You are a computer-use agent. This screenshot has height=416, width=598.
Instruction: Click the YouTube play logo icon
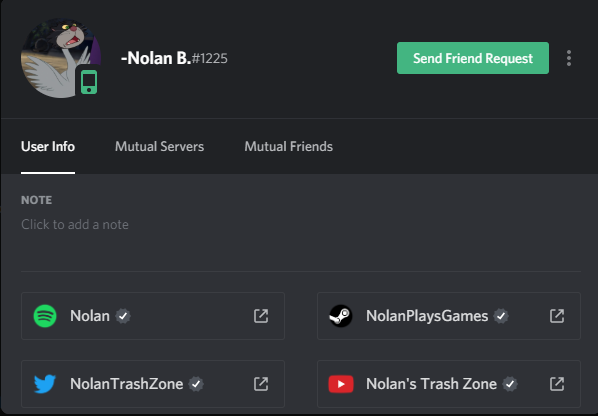coord(341,384)
